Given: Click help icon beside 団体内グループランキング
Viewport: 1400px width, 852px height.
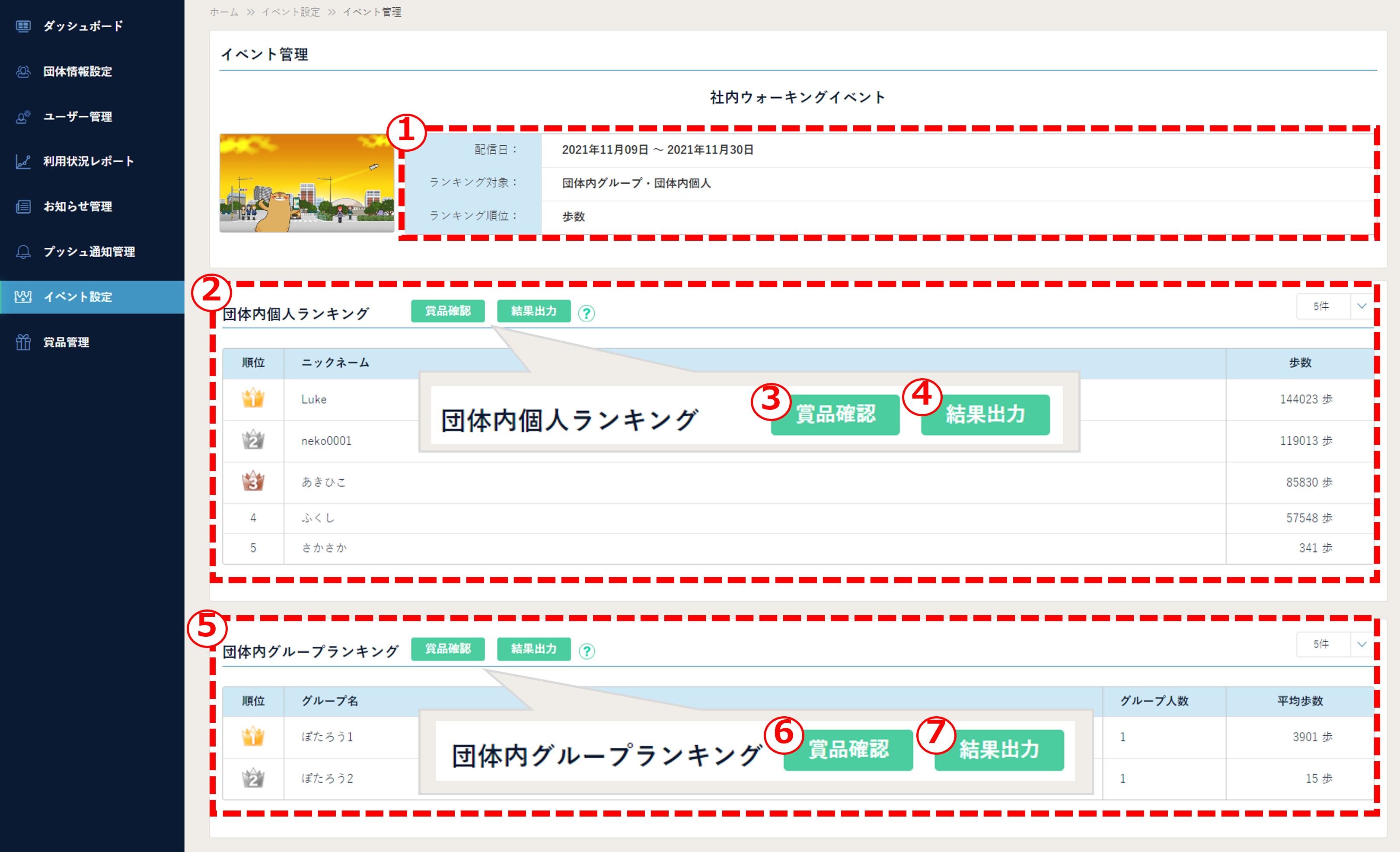Looking at the screenshot, I should (x=587, y=651).
